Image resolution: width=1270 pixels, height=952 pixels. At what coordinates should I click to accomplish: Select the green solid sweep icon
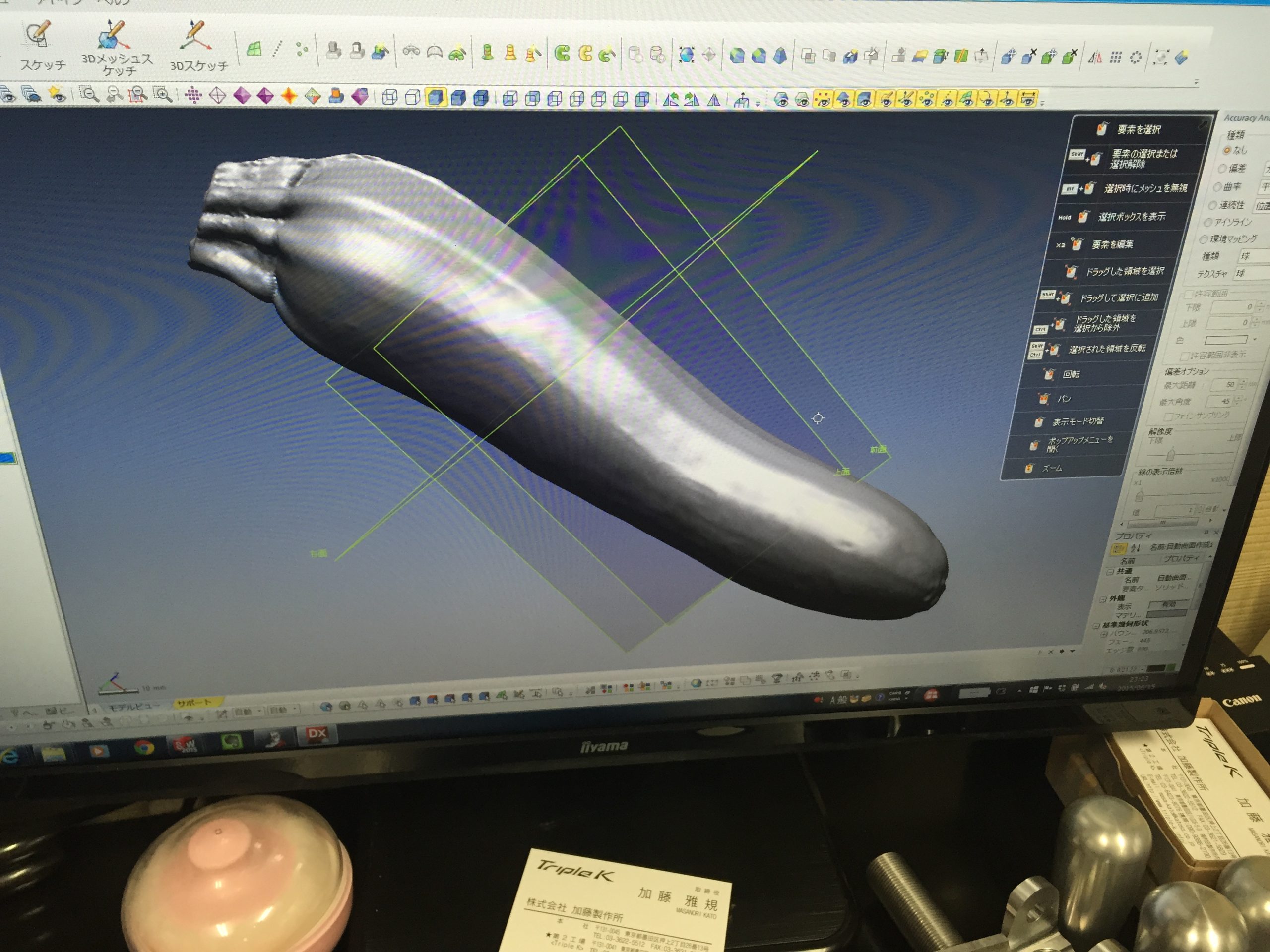(x=562, y=54)
